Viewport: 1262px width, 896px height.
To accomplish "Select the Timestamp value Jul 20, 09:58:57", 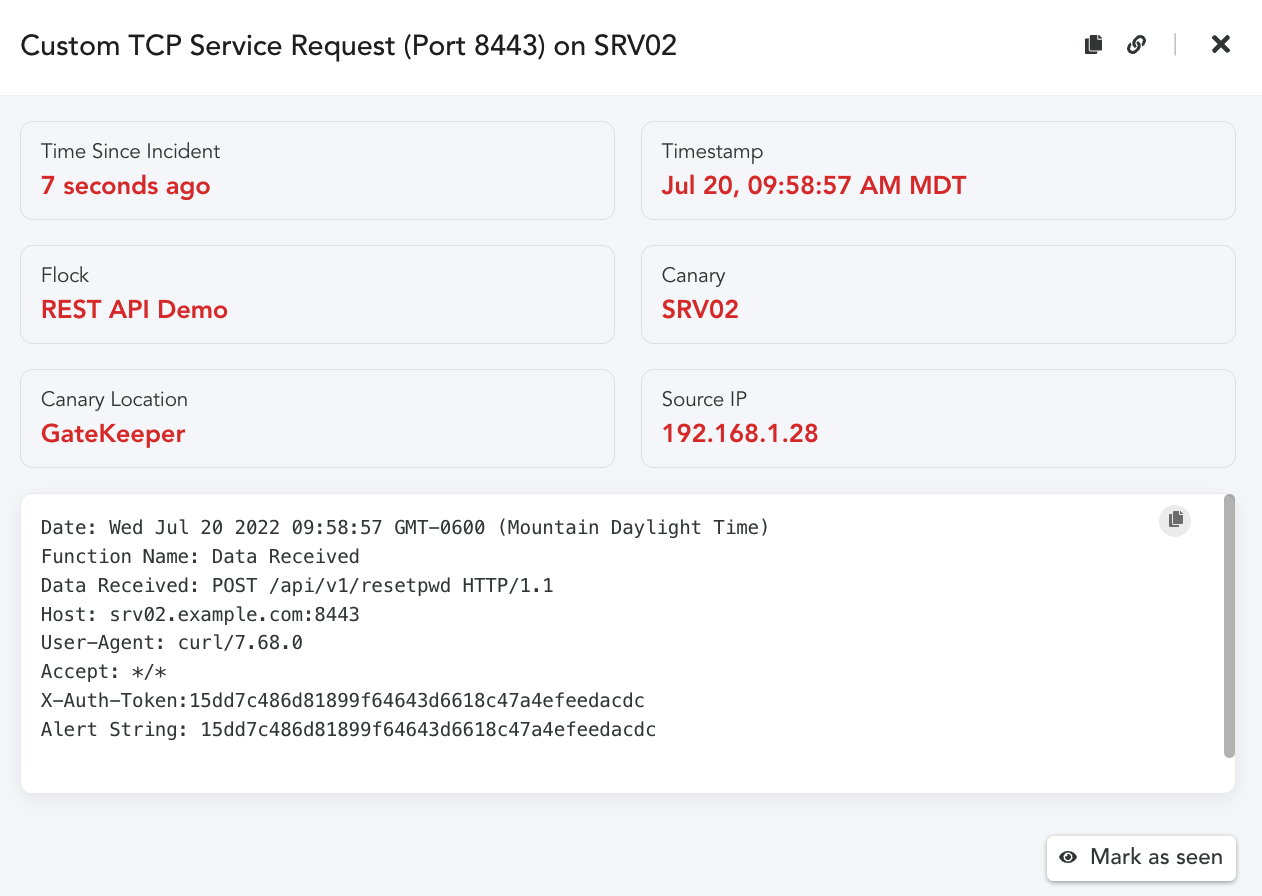I will (x=813, y=186).
